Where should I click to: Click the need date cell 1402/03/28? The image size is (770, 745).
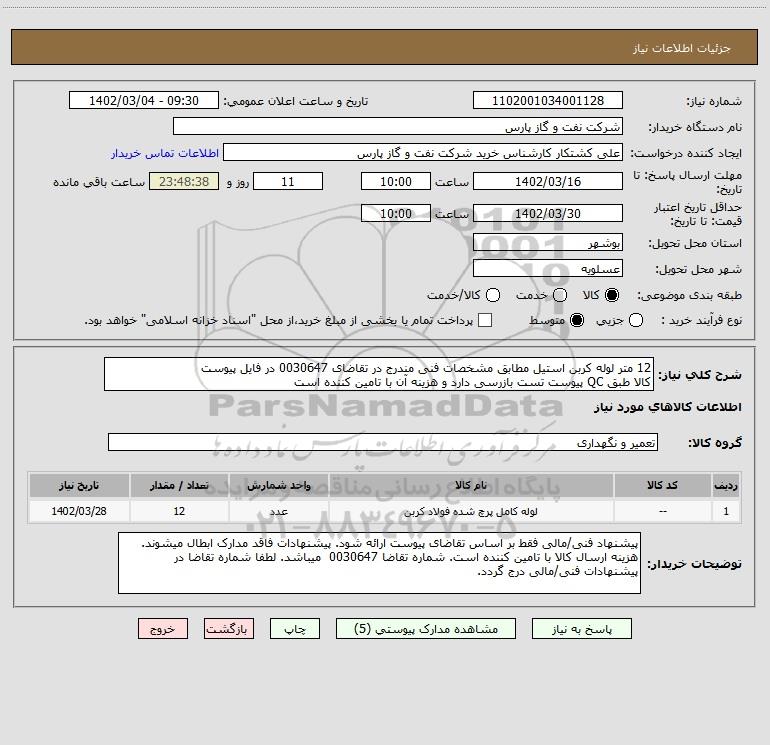click(79, 511)
